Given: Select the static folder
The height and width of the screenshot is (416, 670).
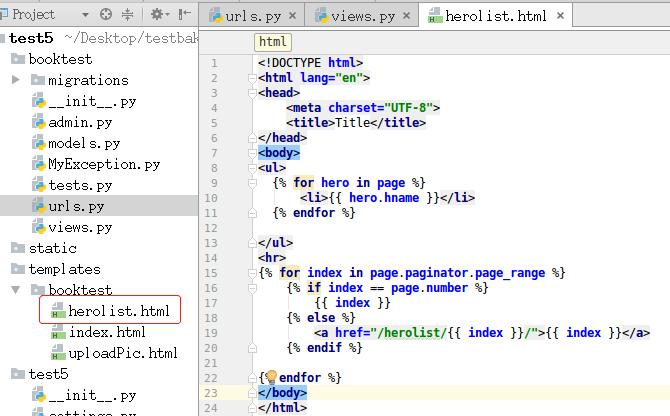Looking at the screenshot, I should coord(53,248).
